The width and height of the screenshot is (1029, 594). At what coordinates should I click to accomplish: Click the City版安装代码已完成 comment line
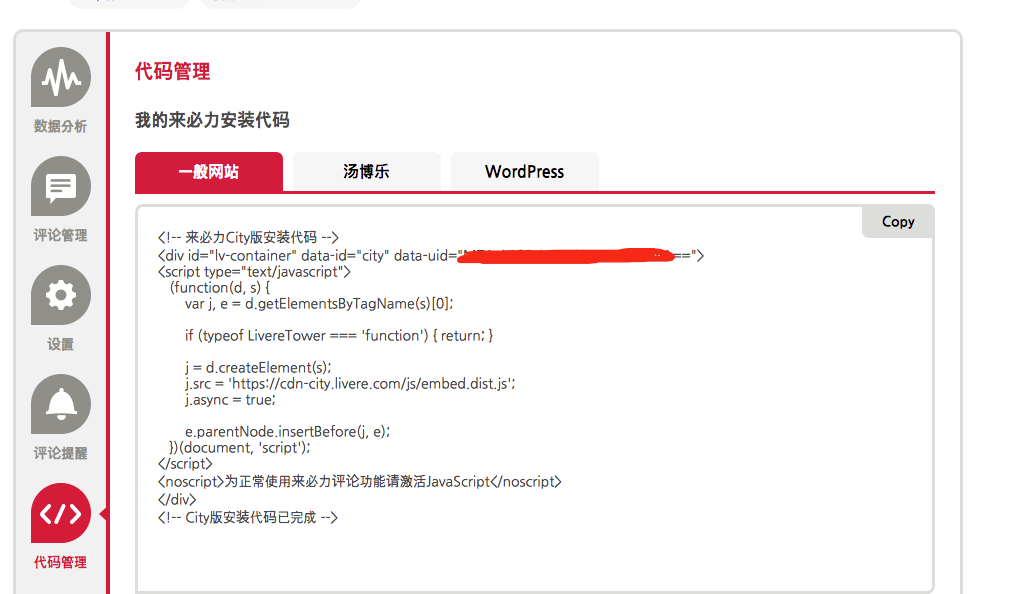click(x=247, y=517)
